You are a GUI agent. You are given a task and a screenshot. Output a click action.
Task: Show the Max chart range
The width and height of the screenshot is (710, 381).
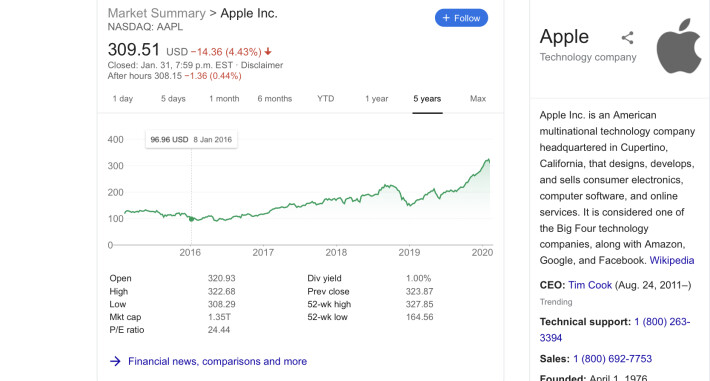(478, 99)
